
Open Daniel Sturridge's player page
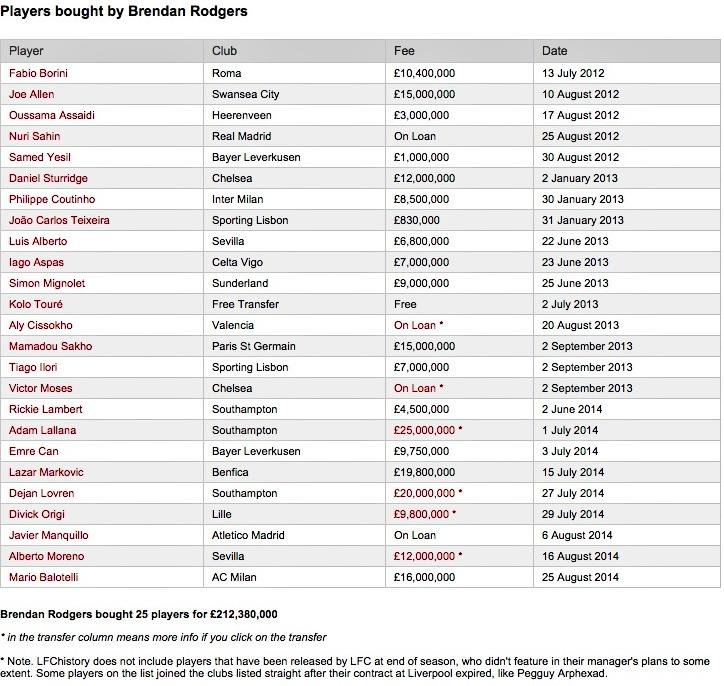pyautogui.click(x=48, y=178)
